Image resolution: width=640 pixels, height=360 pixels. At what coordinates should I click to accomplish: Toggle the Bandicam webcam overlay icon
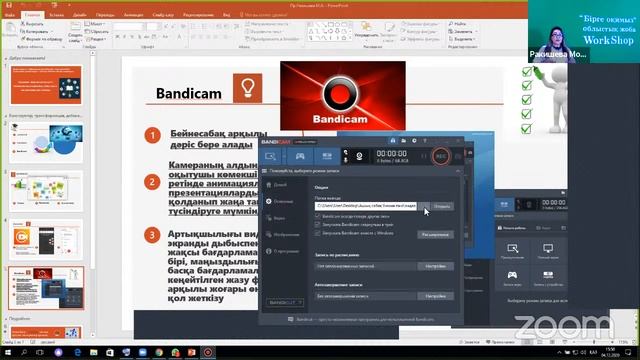(x=359, y=156)
